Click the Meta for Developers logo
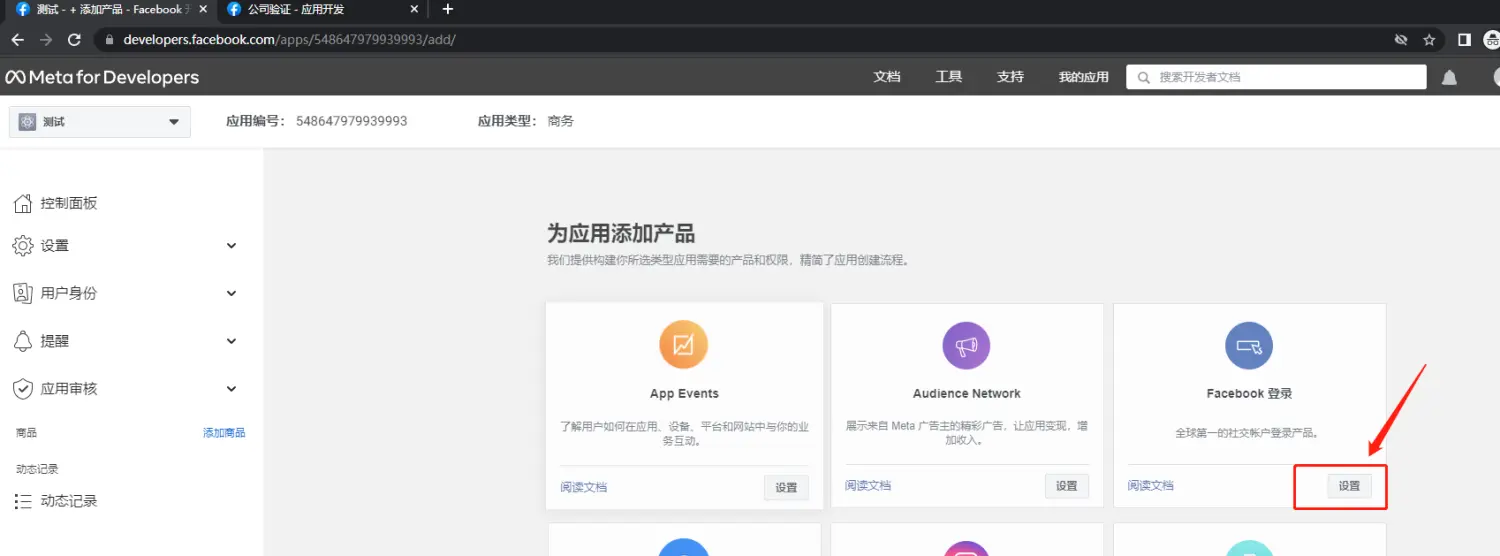This screenshot has width=1500, height=556. point(102,77)
